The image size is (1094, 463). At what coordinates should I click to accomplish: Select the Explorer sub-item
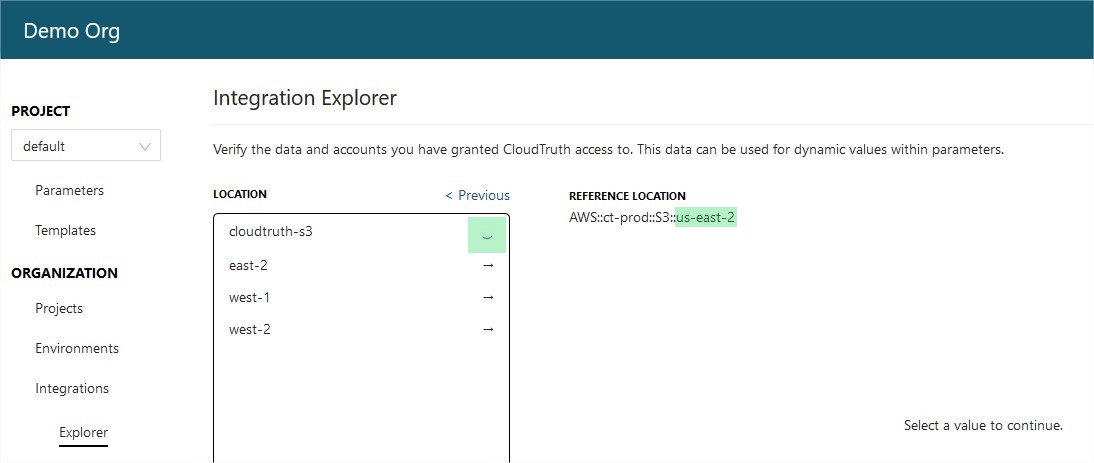[84, 432]
